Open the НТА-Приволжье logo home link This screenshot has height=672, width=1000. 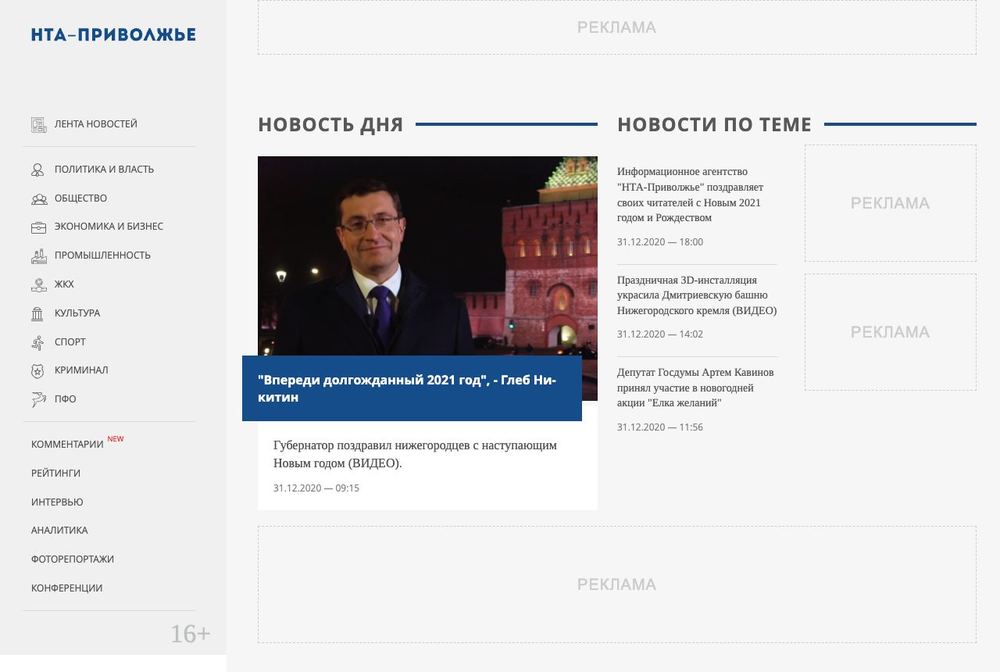pyautogui.click(x=114, y=34)
